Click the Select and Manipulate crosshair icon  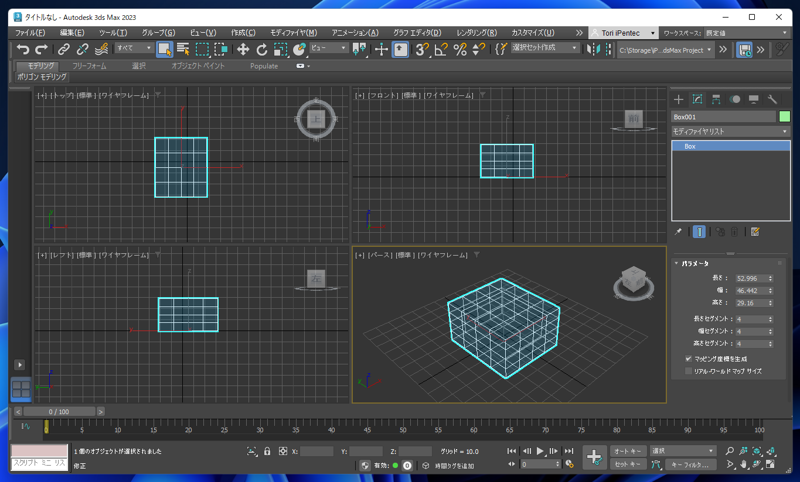point(381,49)
